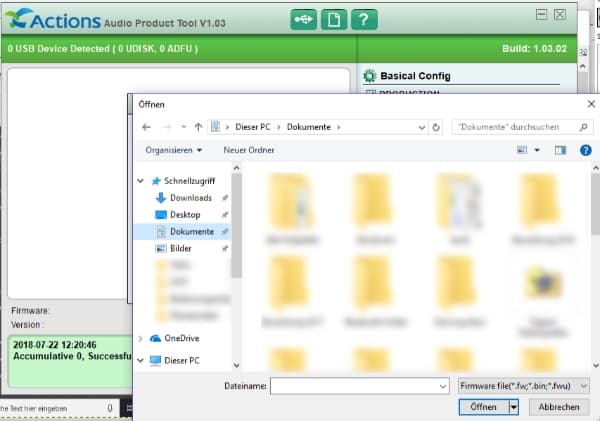Click Abbrechen to cancel the dialog

(559, 407)
